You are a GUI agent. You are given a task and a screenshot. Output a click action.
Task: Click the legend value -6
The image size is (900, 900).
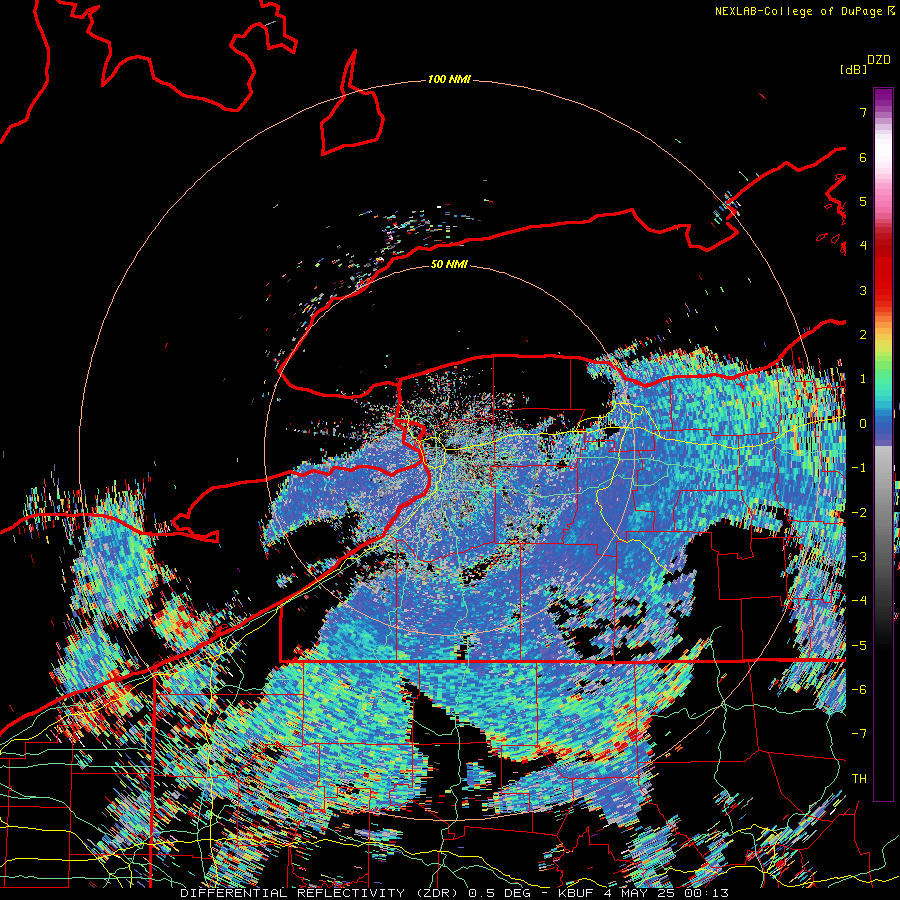pos(859,690)
